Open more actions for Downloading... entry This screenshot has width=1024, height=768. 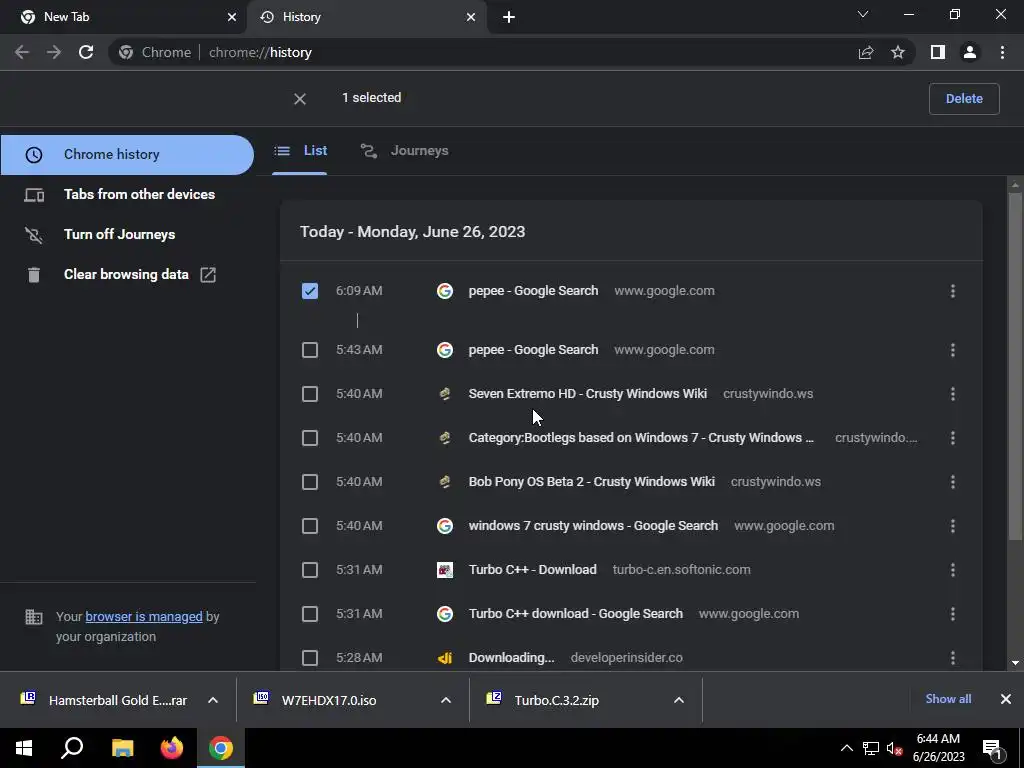click(953, 658)
